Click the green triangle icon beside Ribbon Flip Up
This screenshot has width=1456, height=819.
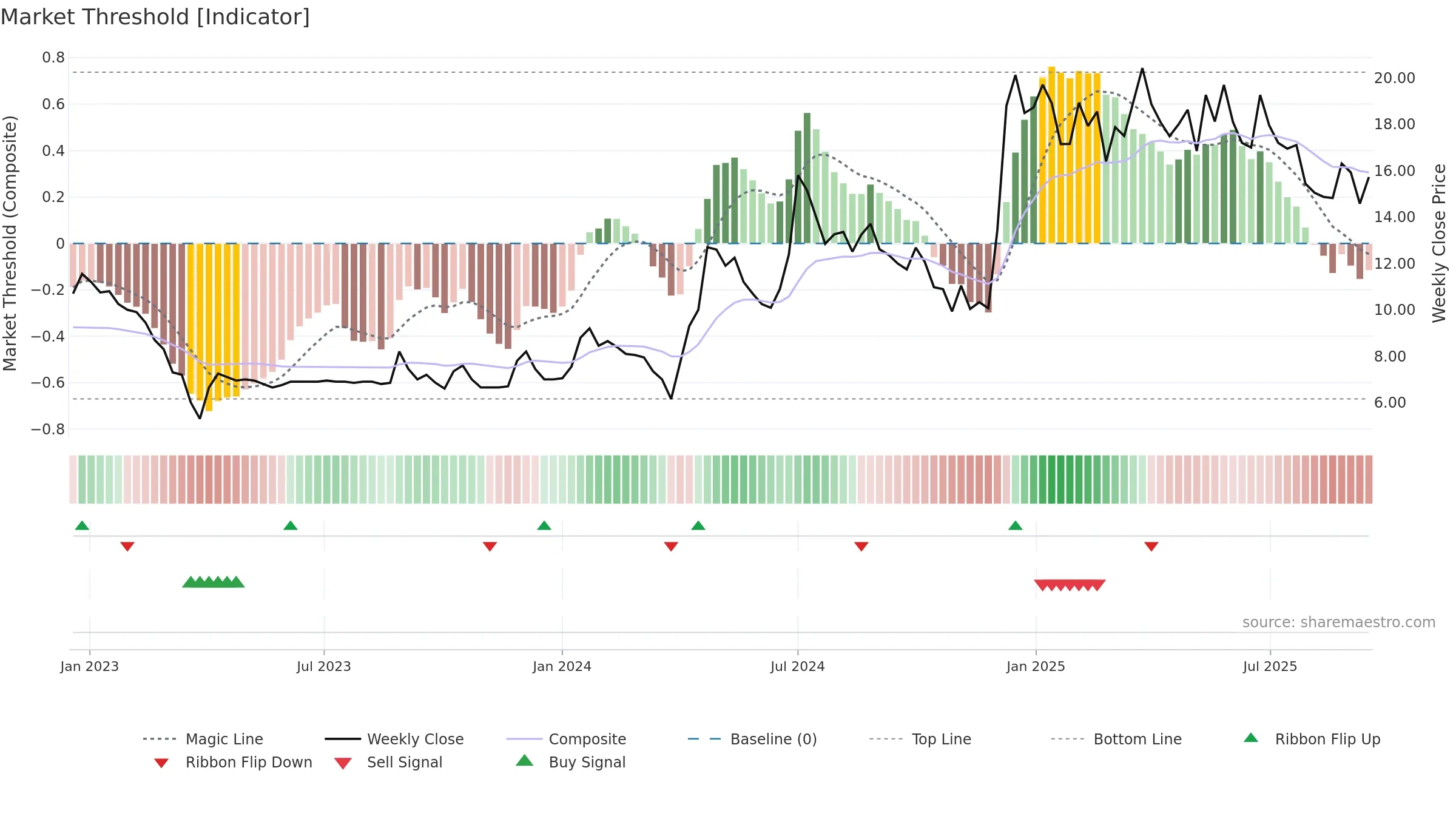[x=1251, y=738]
